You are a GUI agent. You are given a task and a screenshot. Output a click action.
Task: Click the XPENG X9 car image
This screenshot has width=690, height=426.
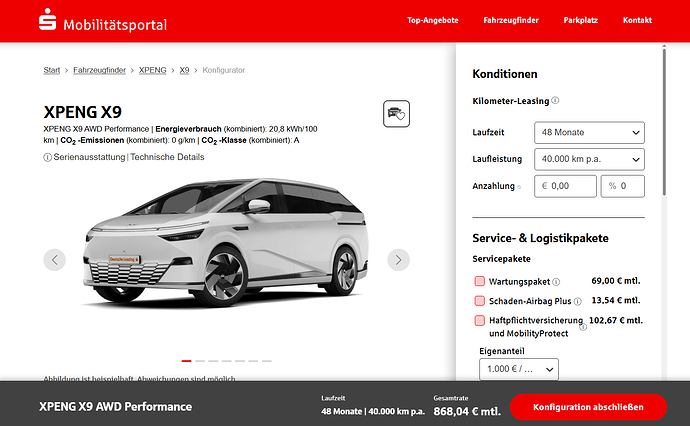tap(226, 243)
